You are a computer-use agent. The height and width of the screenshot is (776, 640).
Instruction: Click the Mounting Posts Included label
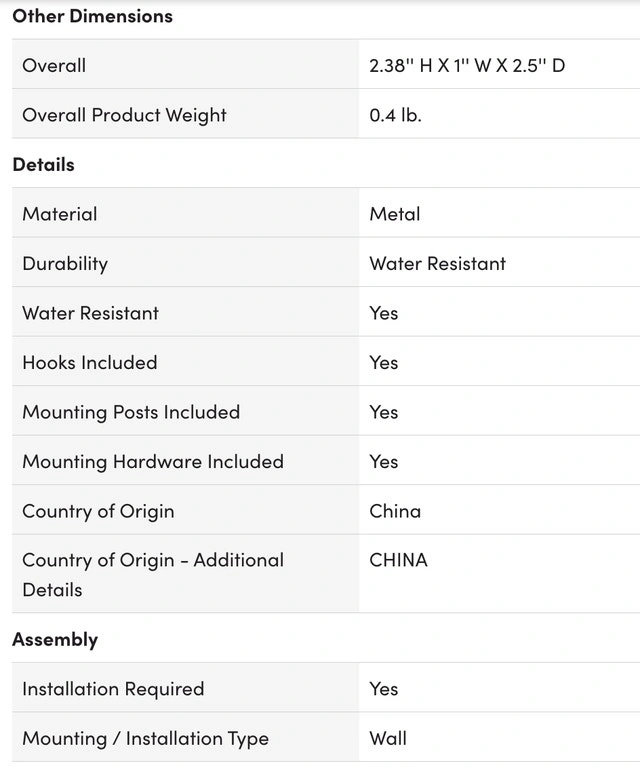131,412
